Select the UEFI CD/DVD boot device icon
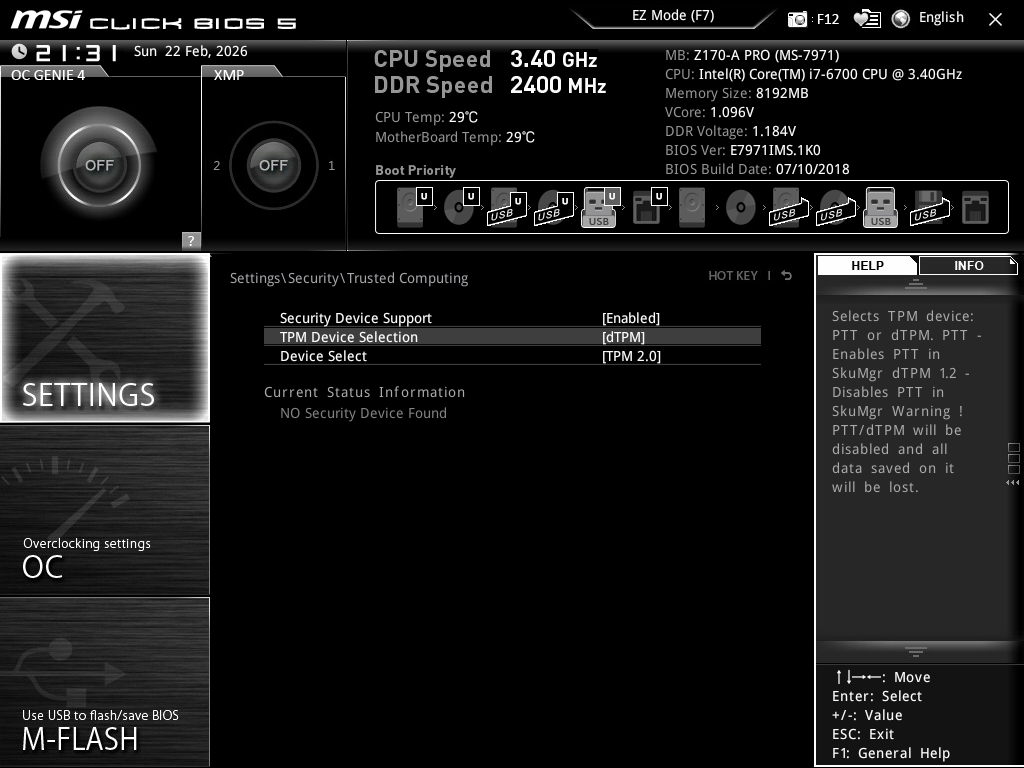Image resolution: width=1024 pixels, height=768 pixels. pyautogui.click(x=461, y=207)
